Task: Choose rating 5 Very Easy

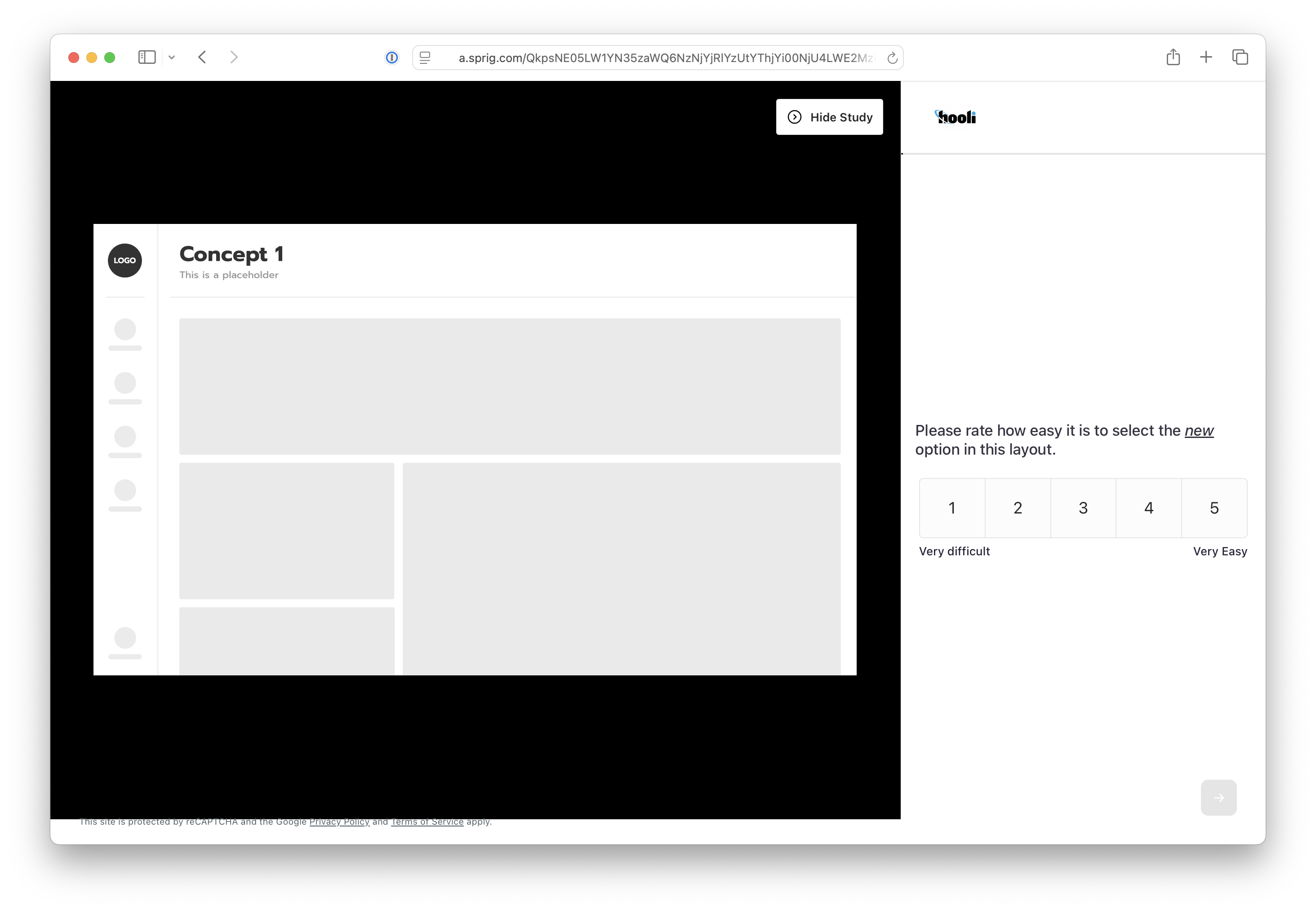Action: pyautogui.click(x=1214, y=508)
